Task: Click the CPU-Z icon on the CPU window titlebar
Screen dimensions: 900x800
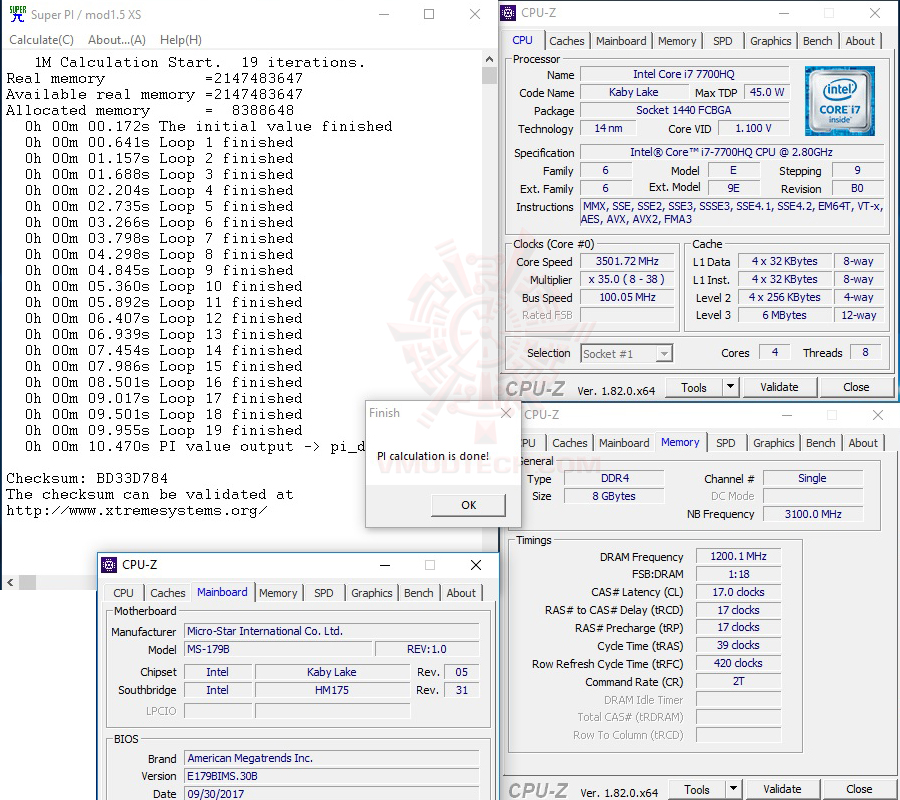Action: [x=509, y=12]
